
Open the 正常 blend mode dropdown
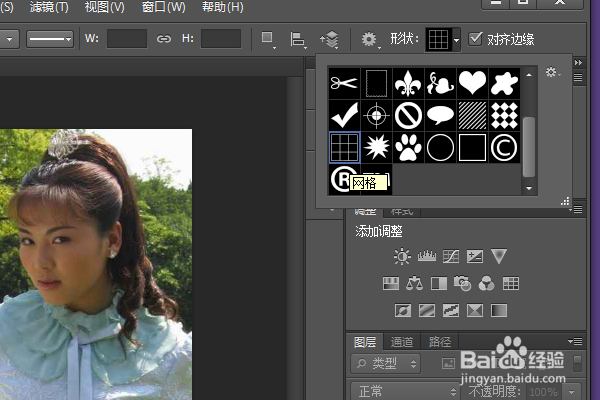click(406, 391)
